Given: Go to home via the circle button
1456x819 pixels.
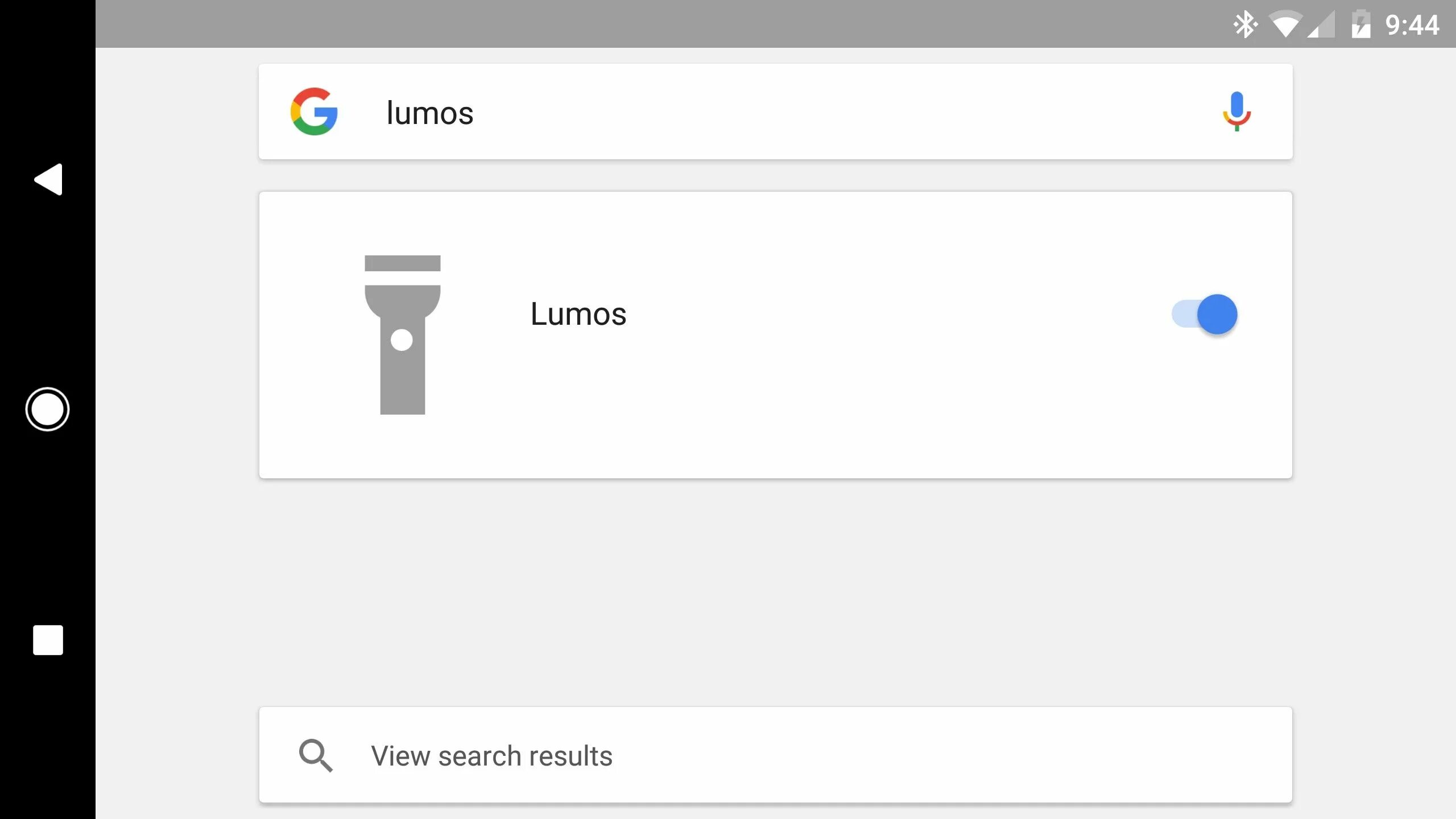Looking at the screenshot, I should pyautogui.click(x=48, y=409).
